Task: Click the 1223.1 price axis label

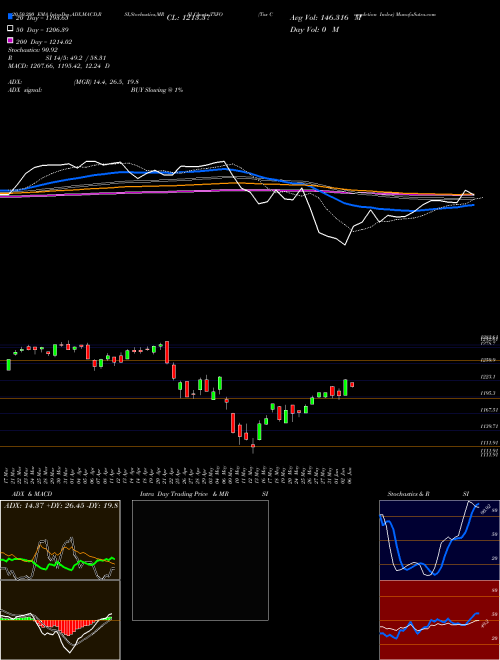Action: [x=489, y=377]
